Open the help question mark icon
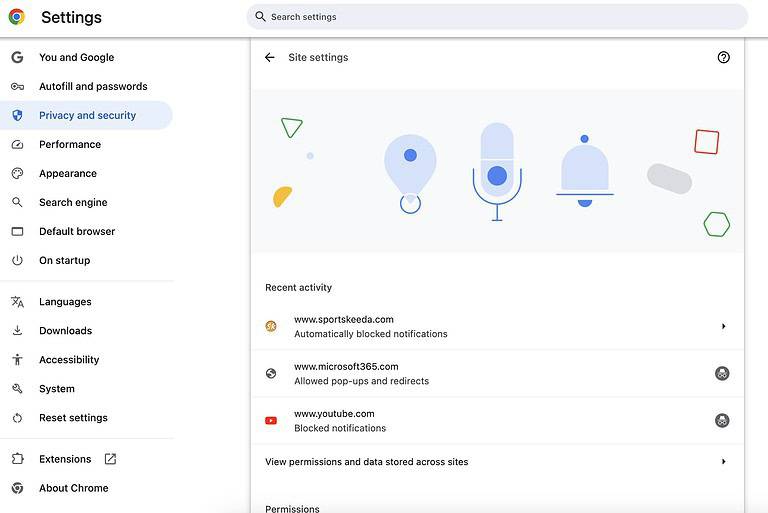 [x=724, y=58]
